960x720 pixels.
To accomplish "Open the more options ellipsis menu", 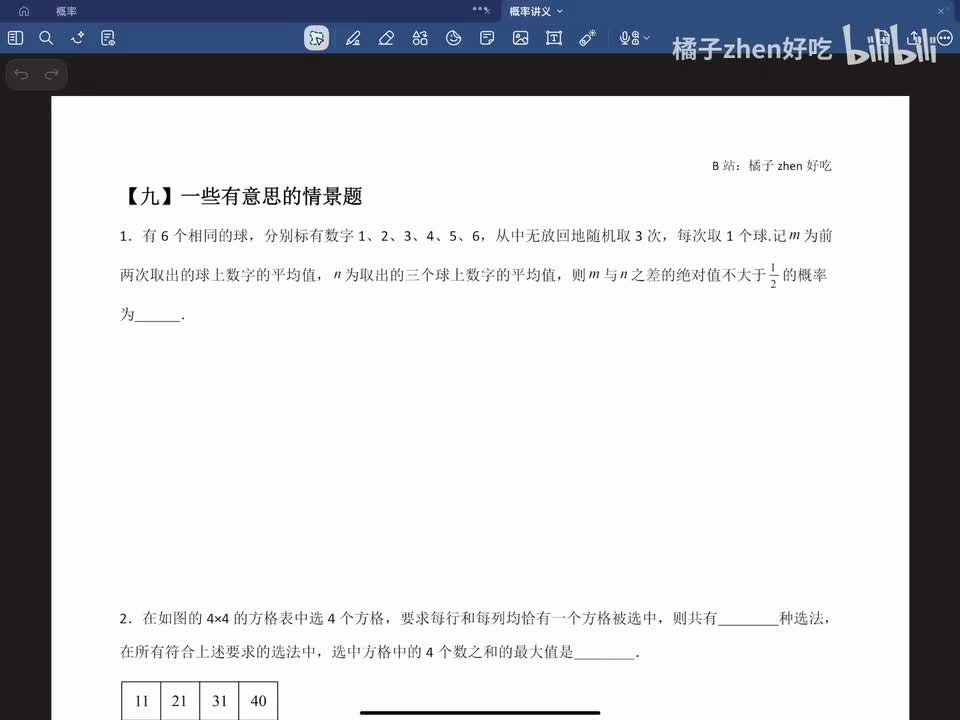I will [x=945, y=38].
